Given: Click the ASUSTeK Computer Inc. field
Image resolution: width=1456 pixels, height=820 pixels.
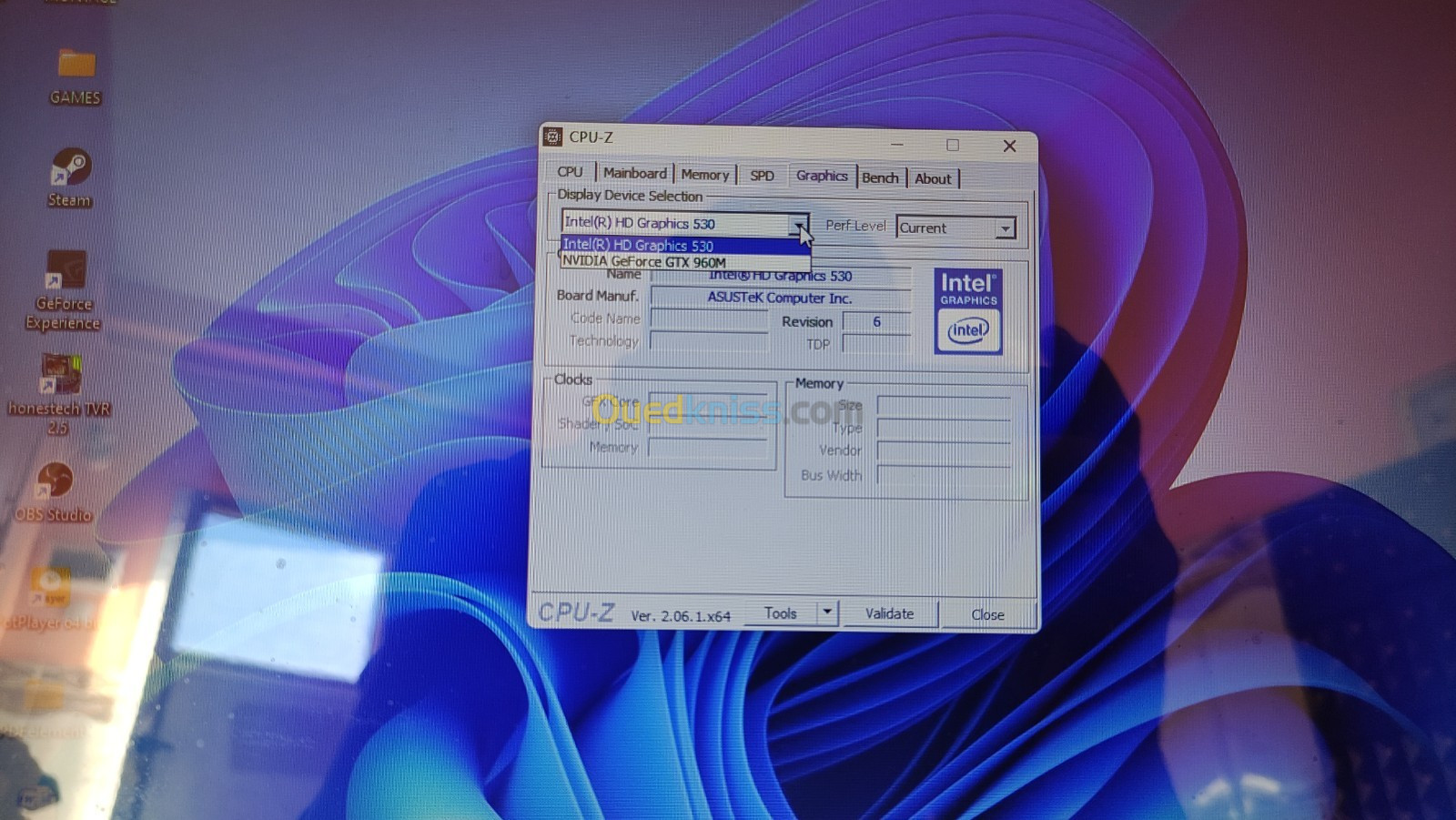Looking at the screenshot, I should click(780, 298).
